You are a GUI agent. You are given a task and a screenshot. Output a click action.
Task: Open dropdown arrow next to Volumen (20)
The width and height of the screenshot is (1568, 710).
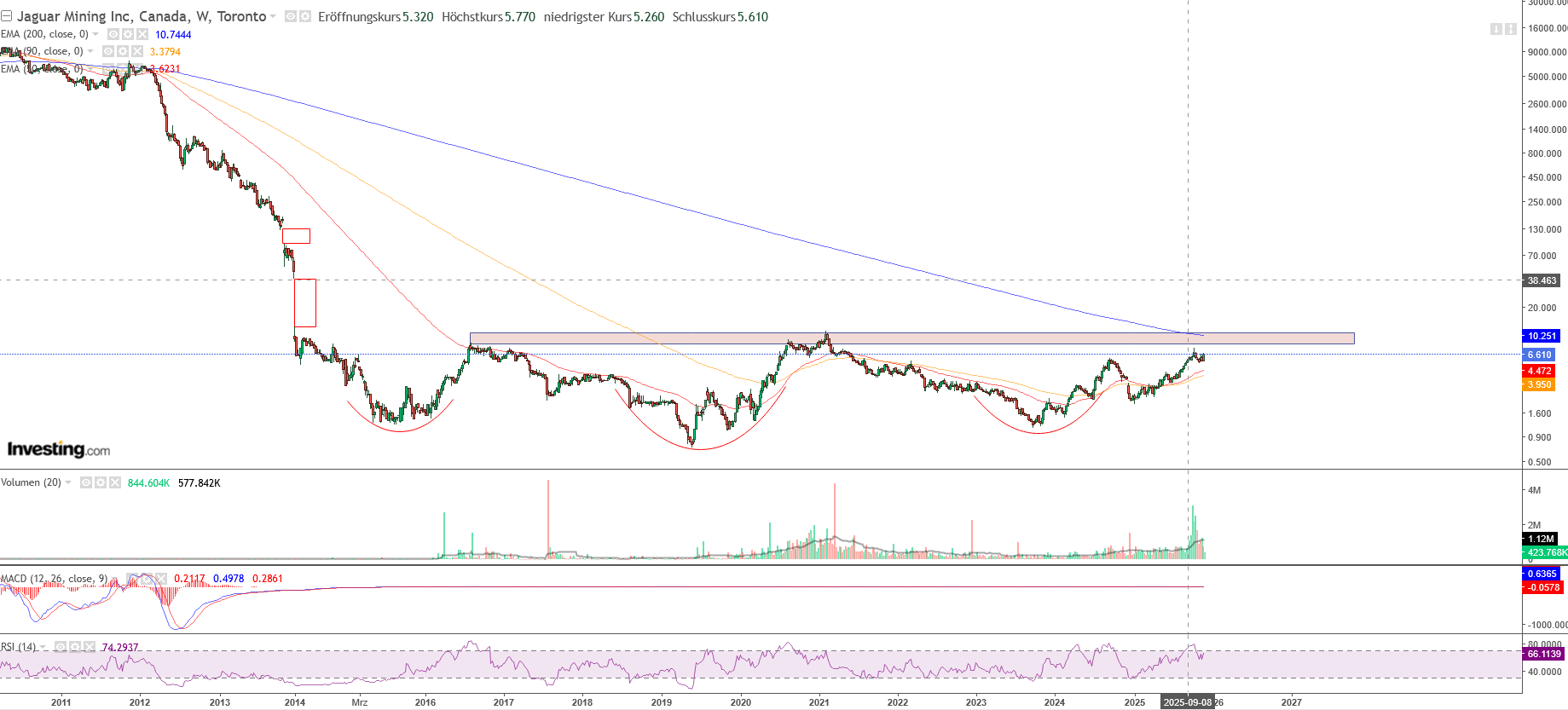[68, 482]
